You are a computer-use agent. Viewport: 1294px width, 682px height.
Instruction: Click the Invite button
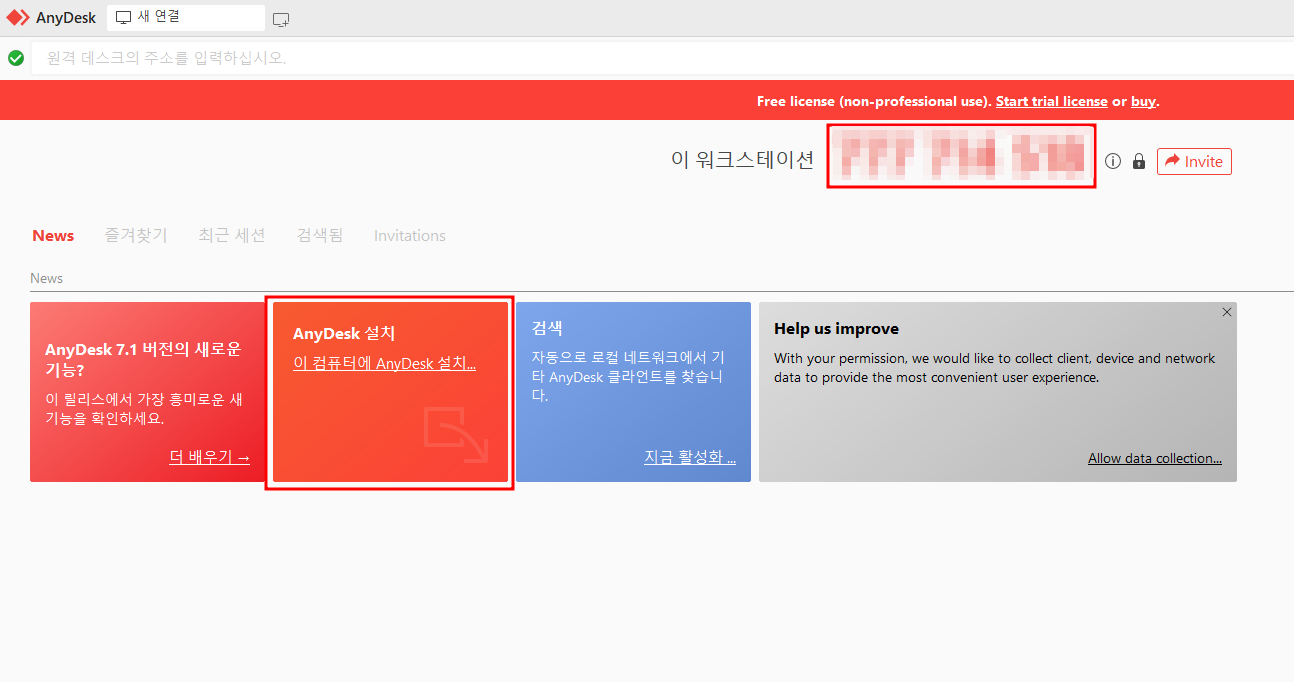1194,161
